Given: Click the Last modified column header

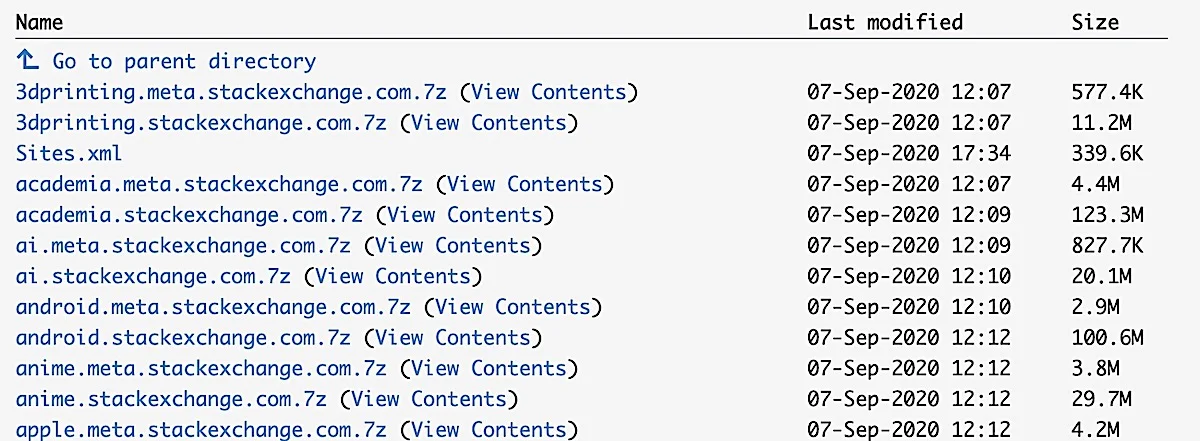Looking at the screenshot, I should point(885,22).
